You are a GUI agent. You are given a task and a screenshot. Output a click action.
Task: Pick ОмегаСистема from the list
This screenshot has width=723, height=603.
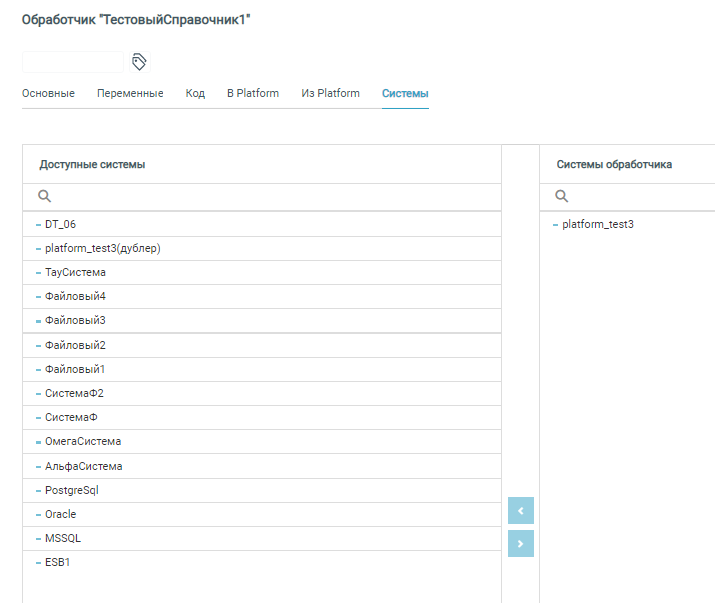click(83, 442)
